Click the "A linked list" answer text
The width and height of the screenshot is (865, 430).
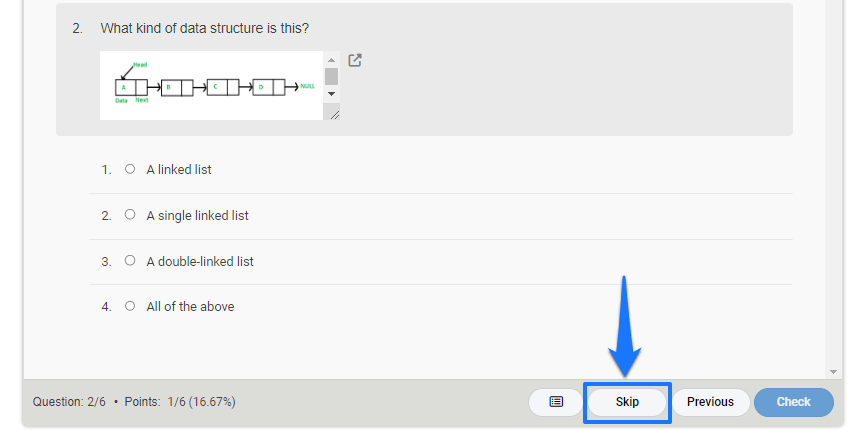click(x=179, y=169)
